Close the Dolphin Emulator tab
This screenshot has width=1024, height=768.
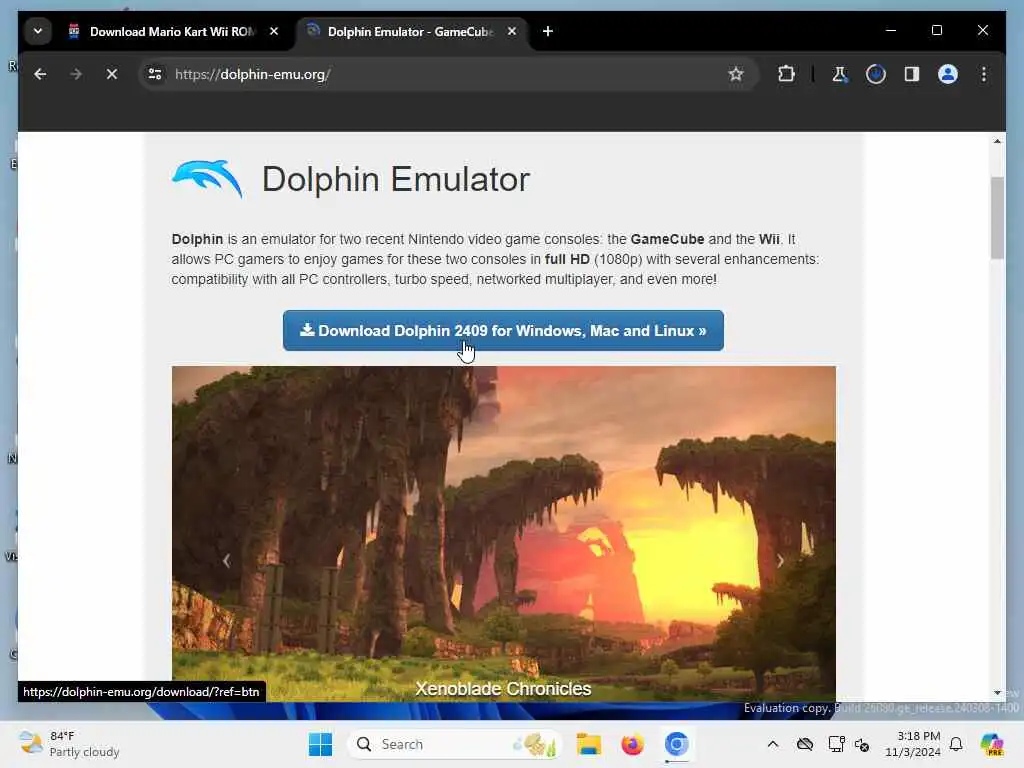[512, 31]
